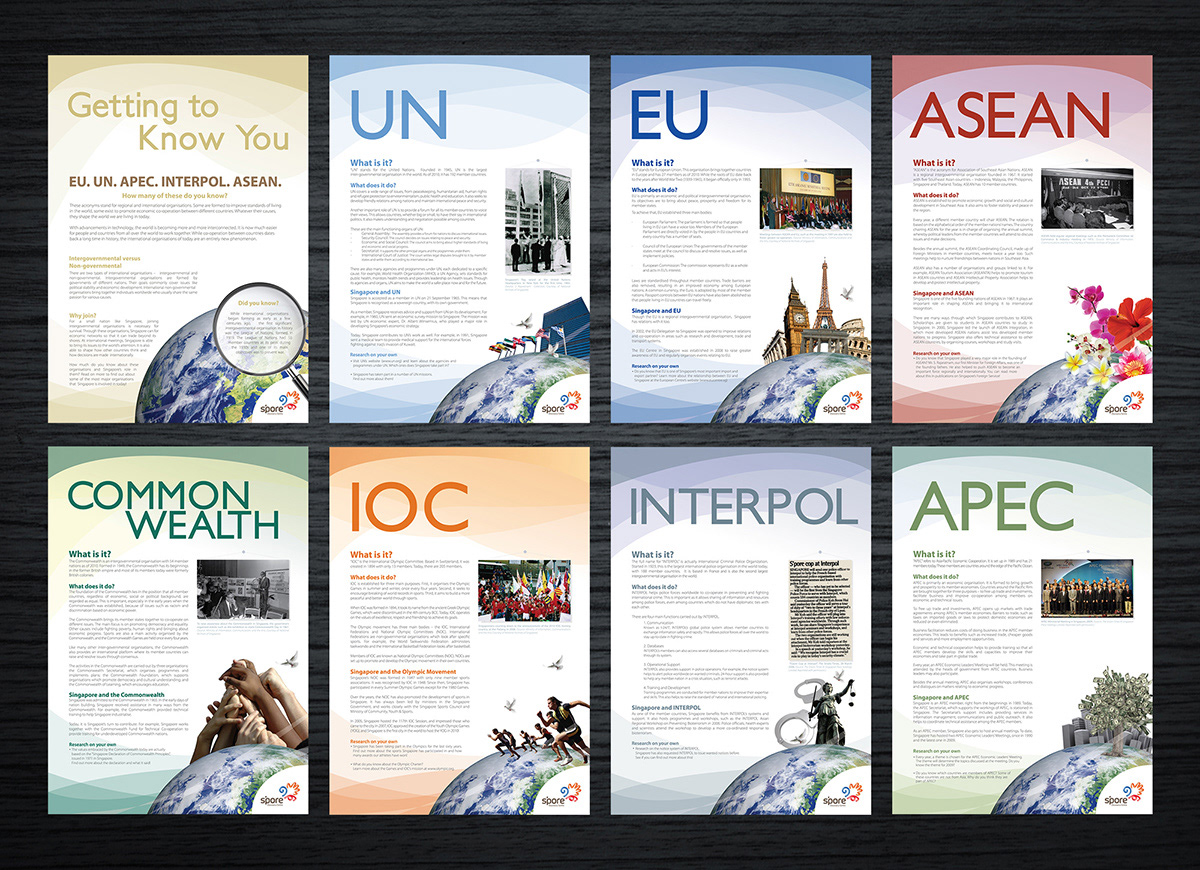Image resolution: width=1200 pixels, height=870 pixels.
Task: Select 'What is it?' on the UN poster
Action: [371, 162]
